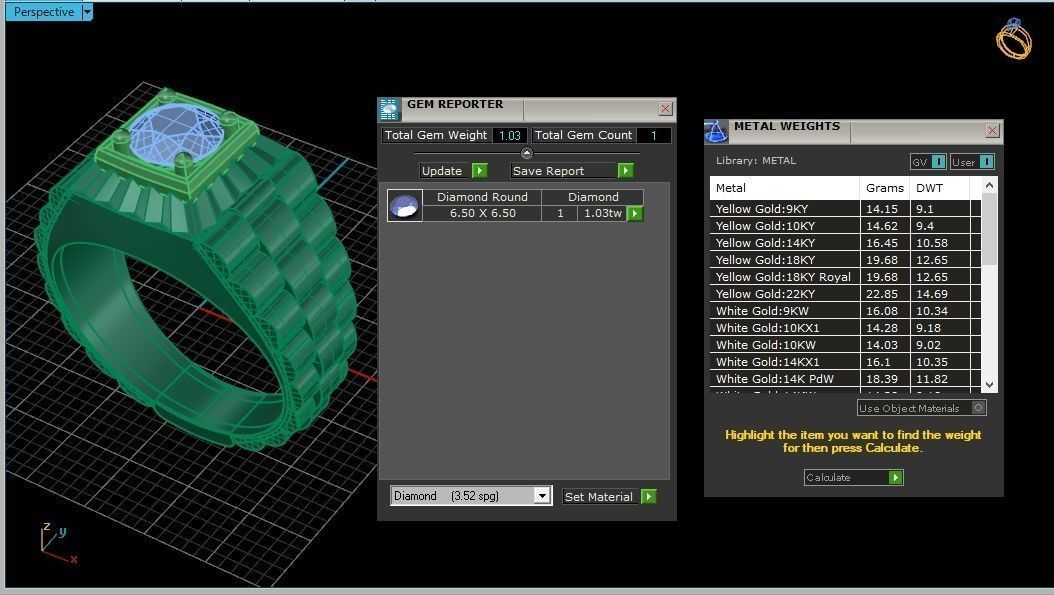The height and width of the screenshot is (595, 1054).
Task: Select the Yellow Gold:10KY row
Action: point(845,226)
